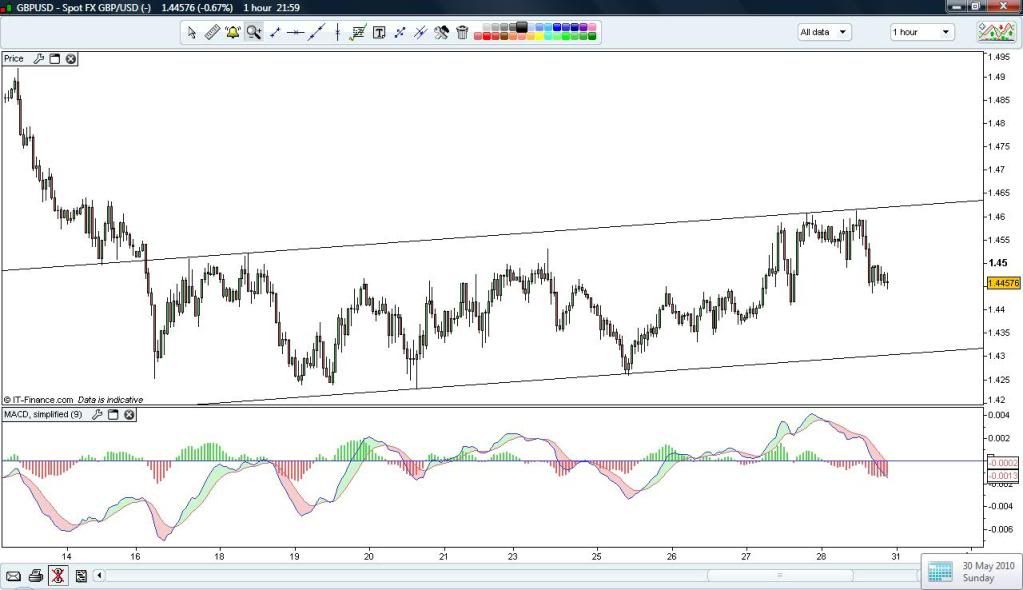Choose the line segment drawing tool

[275, 32]
